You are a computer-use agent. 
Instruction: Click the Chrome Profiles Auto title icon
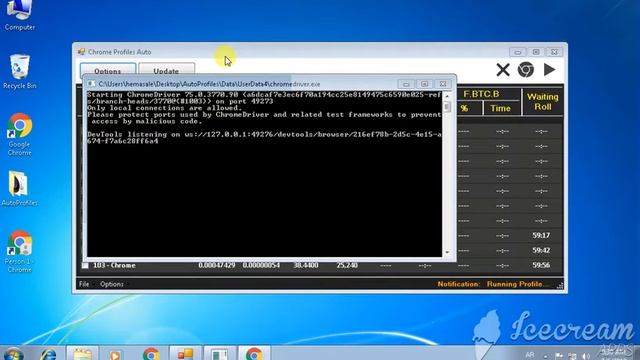pyautogui.click(x=82, y=52)
